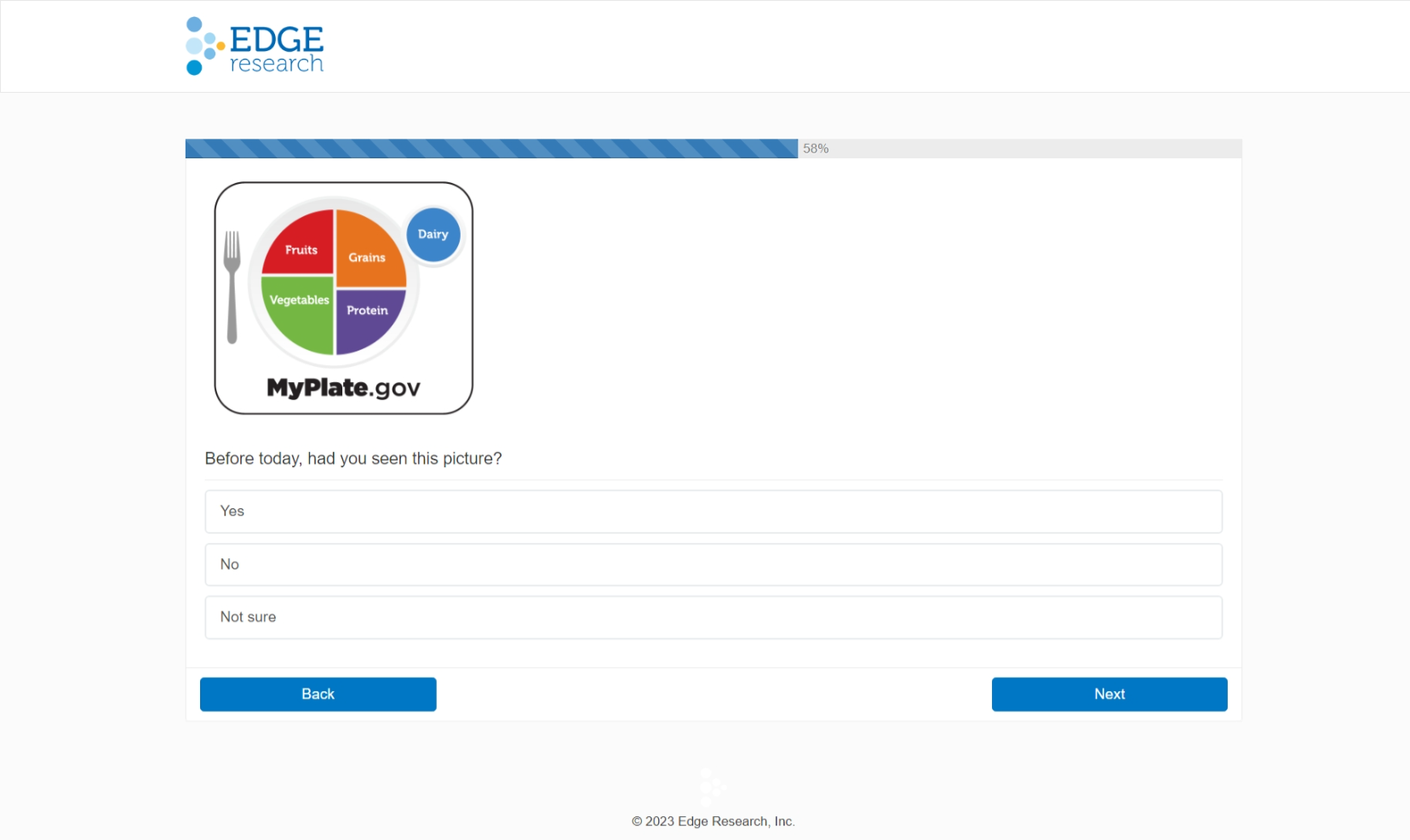The image size is (1410, 840).
Task: Return with the Back button
Action: (318, 694)
